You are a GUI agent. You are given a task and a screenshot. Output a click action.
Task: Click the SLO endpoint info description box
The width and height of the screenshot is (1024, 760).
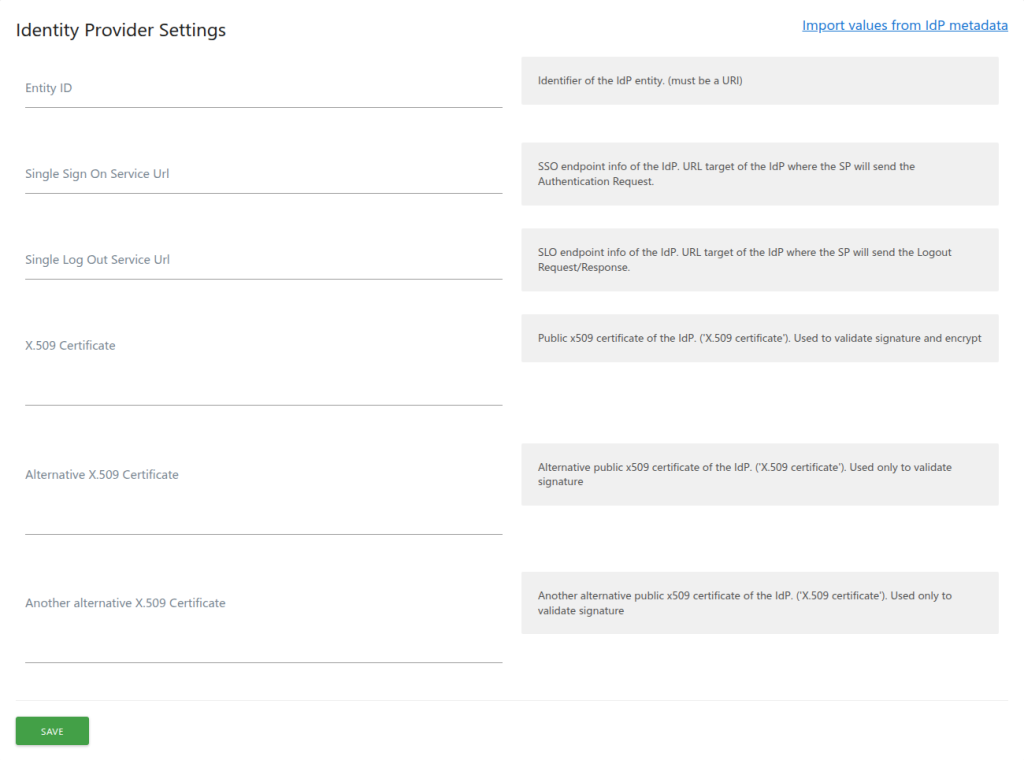coord(759,260)
